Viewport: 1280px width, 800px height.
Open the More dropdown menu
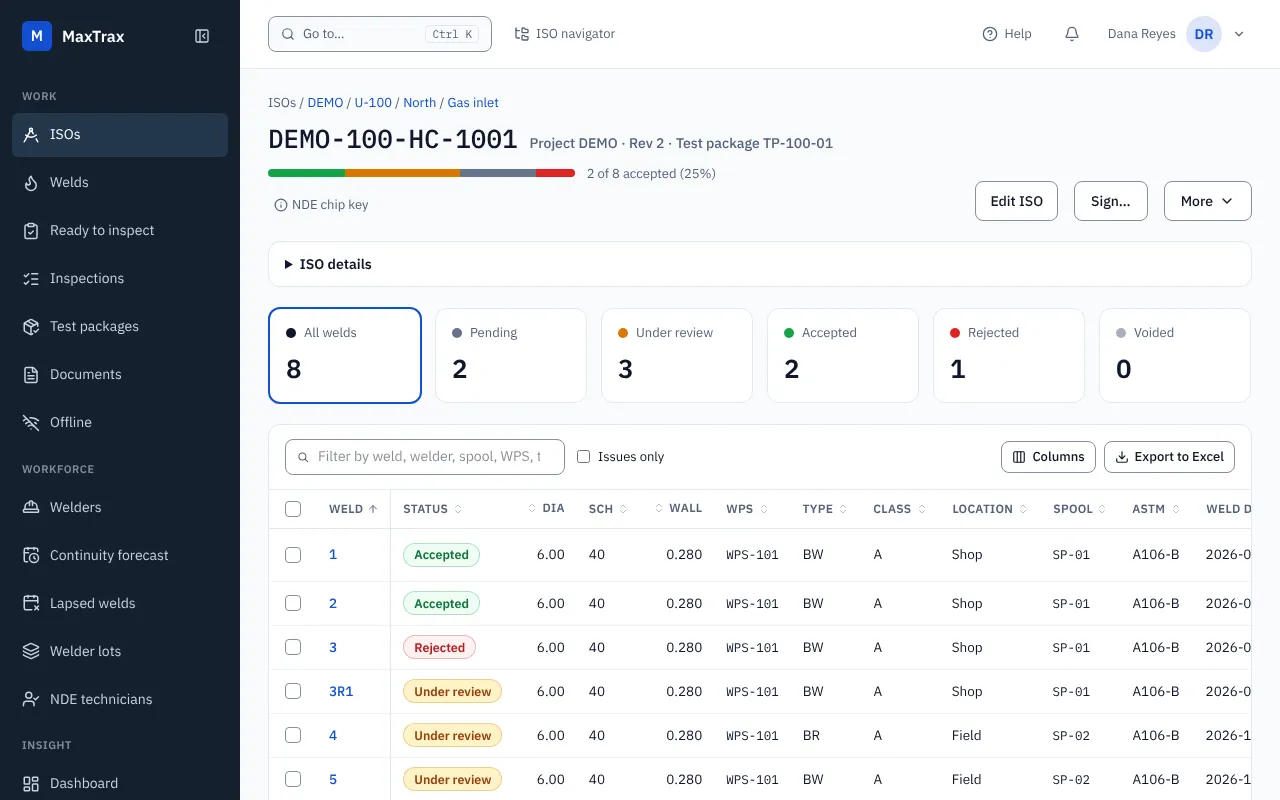click(1208, 201)
